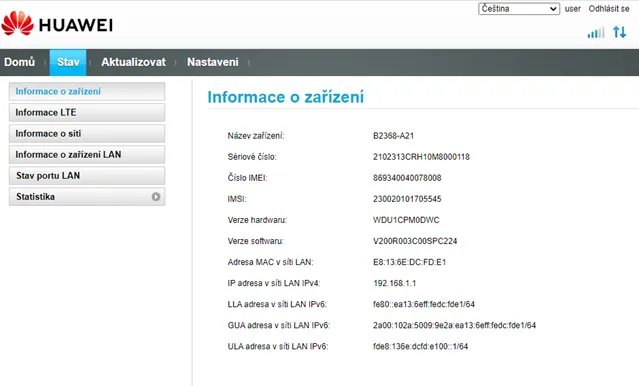Select device name value B2368-A21

[393, 136]
